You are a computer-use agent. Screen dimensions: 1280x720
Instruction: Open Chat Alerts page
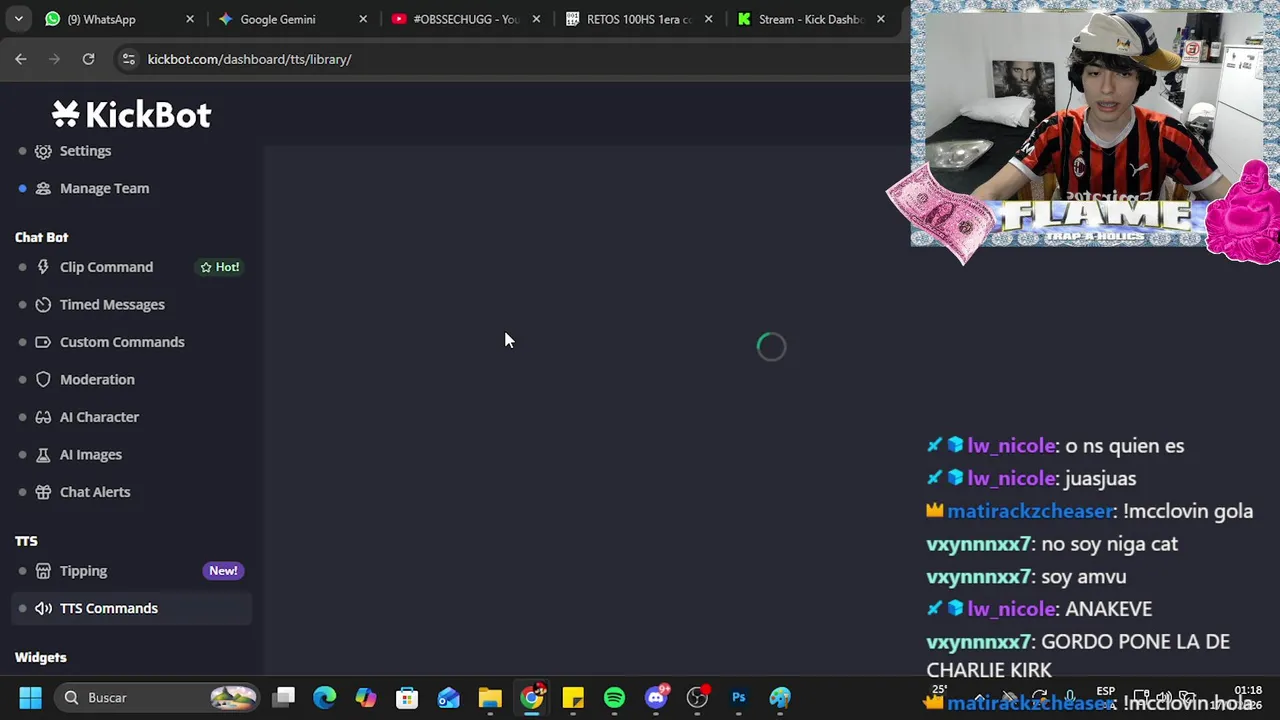95,492
